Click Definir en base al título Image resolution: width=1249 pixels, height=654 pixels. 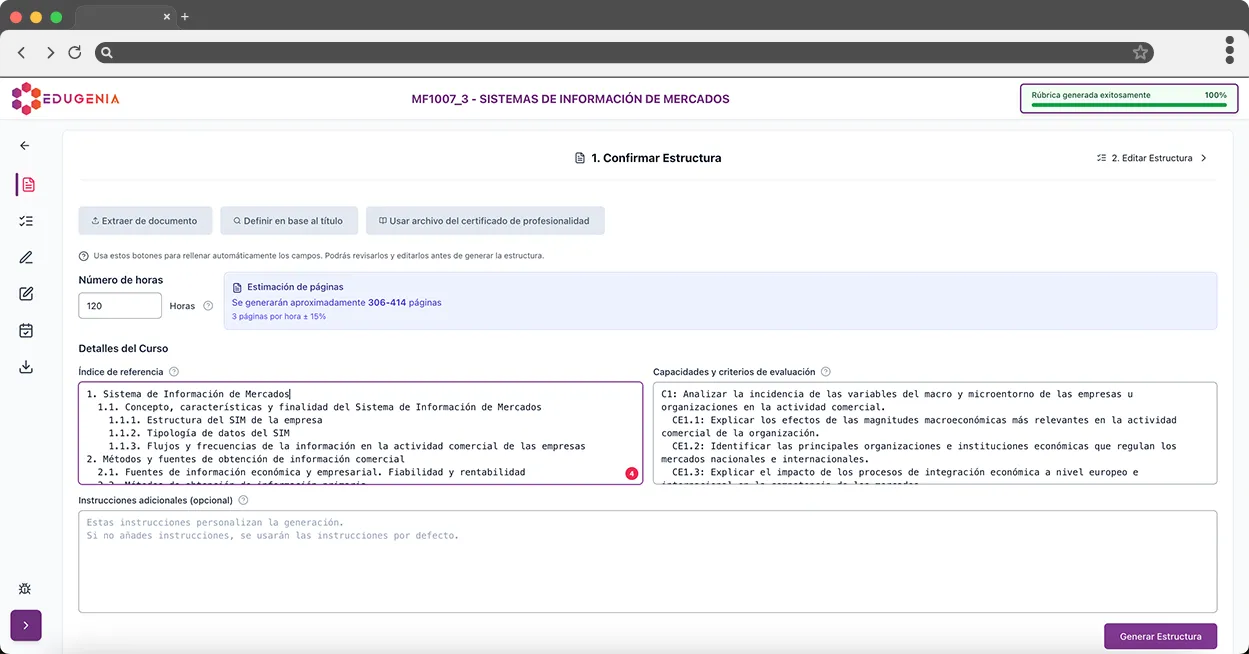point(288,221)
